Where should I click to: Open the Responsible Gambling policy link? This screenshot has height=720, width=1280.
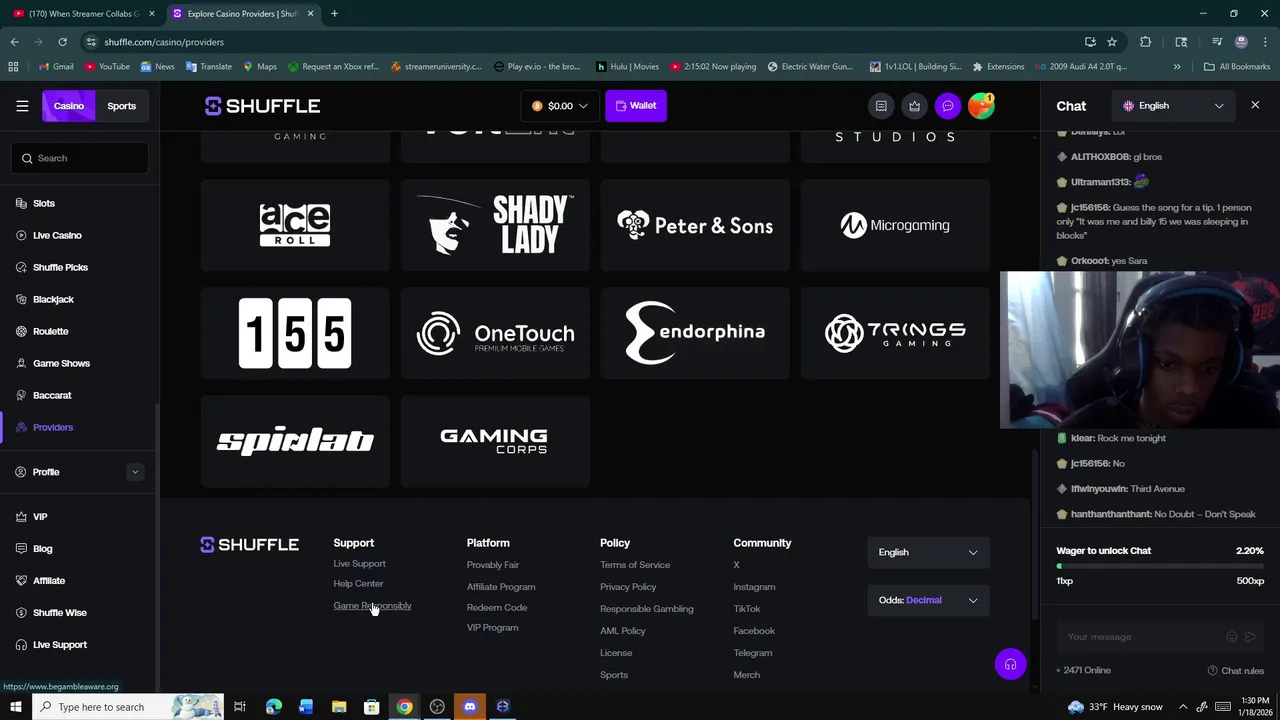646,609
